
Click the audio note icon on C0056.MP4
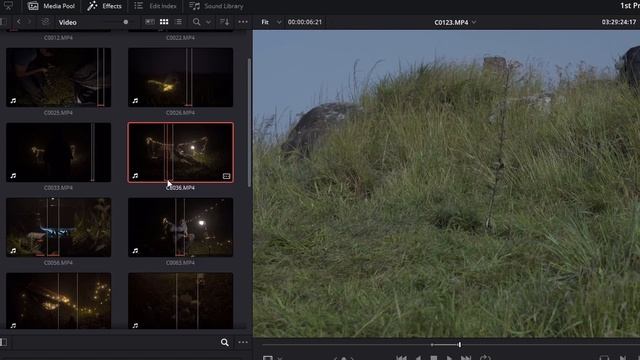(13, 251)
